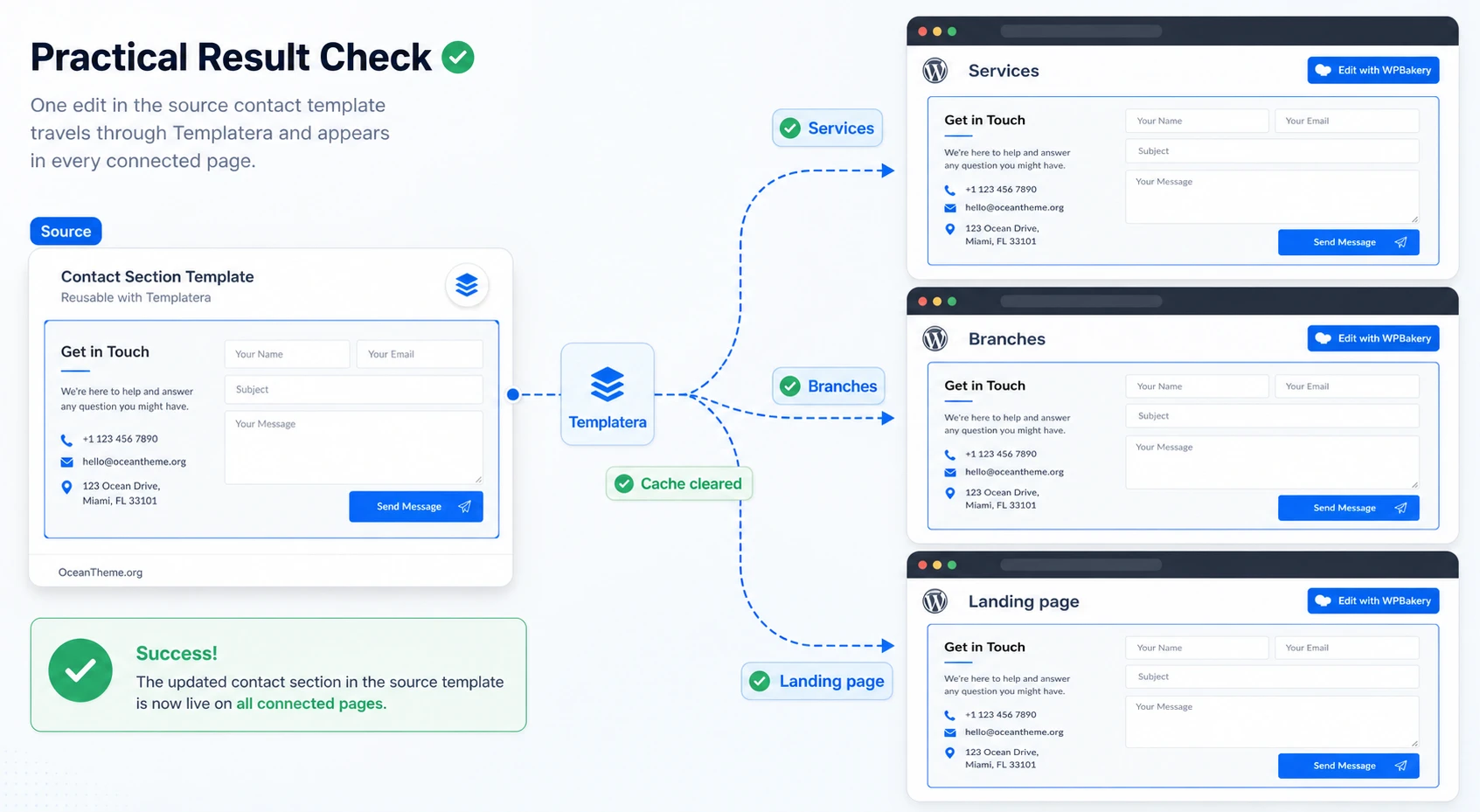Click Edit with WPBakery in Services window
Viewport: 1480px width, 812px height.
1373,70
